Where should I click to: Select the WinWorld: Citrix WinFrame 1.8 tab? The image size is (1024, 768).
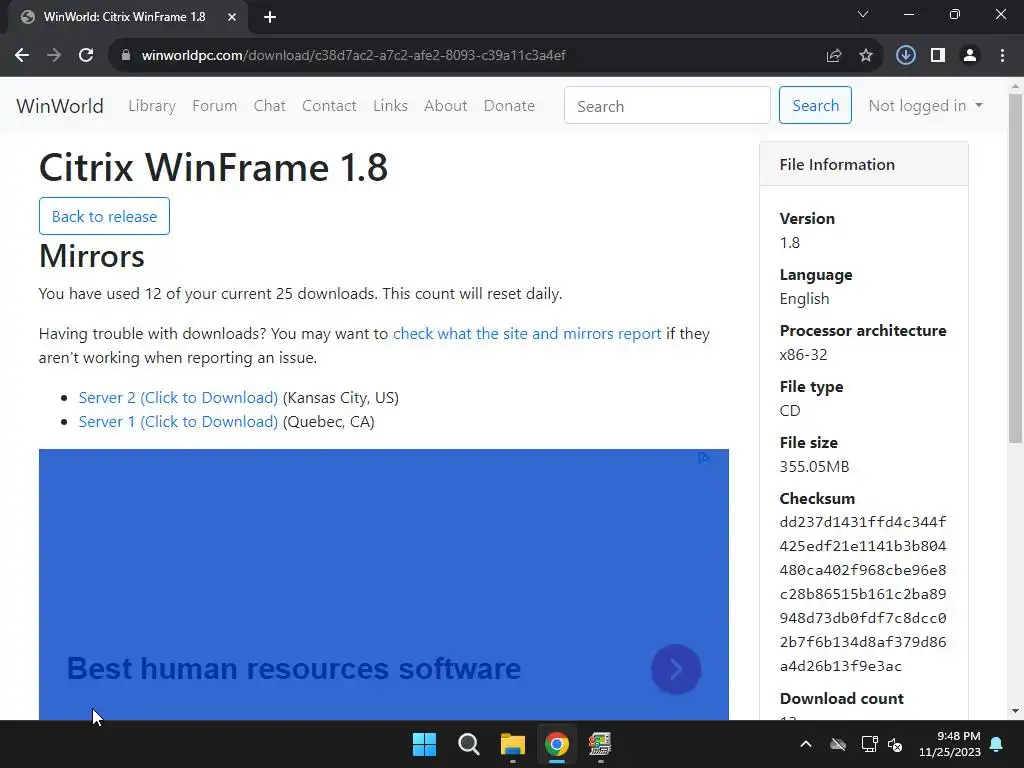pyautogui.click(x=127, y=17)
